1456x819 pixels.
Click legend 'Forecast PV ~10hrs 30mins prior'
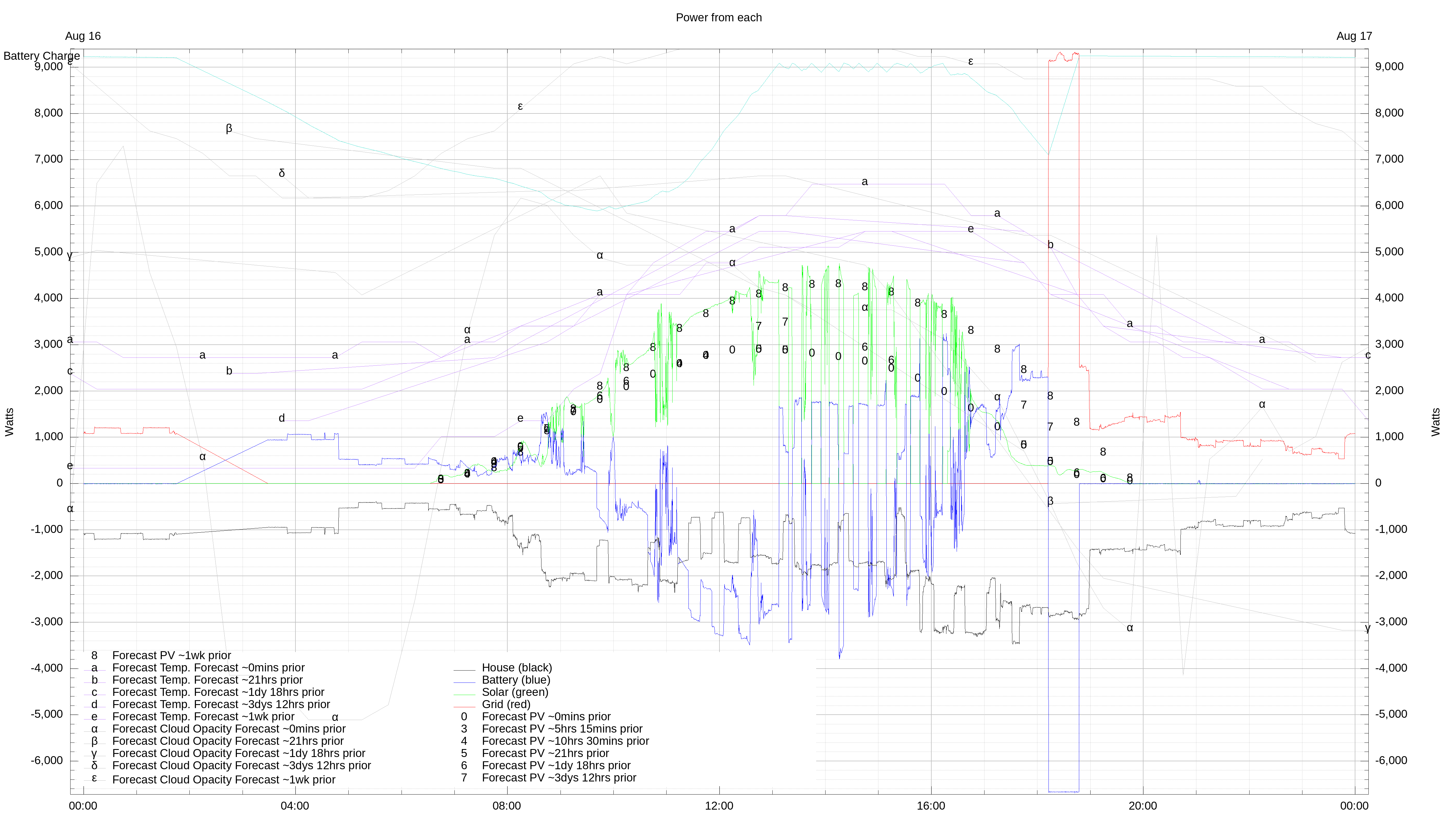(x=565, y=742)
